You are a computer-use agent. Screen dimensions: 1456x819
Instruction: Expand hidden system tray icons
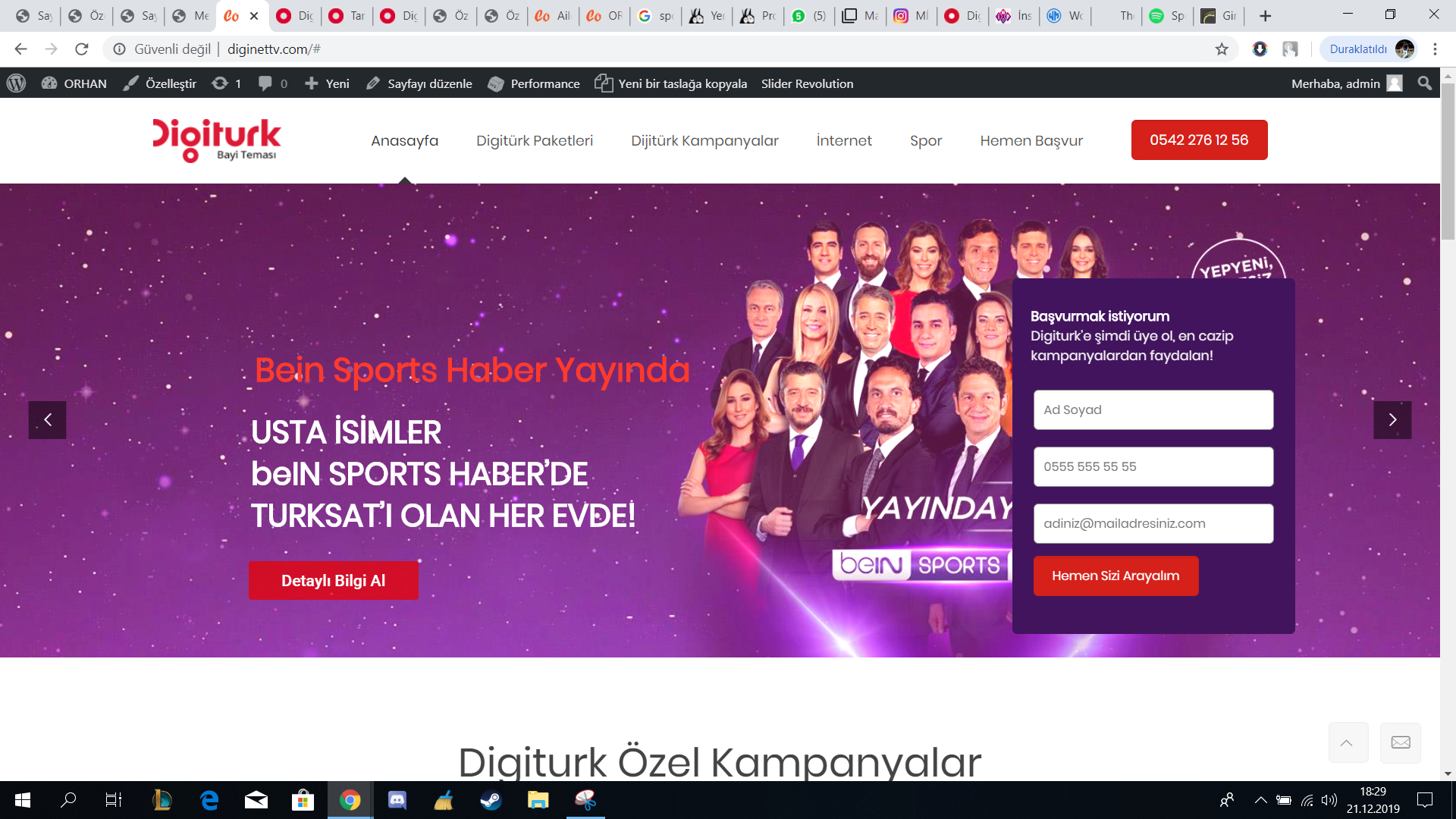pos(1260,800)
